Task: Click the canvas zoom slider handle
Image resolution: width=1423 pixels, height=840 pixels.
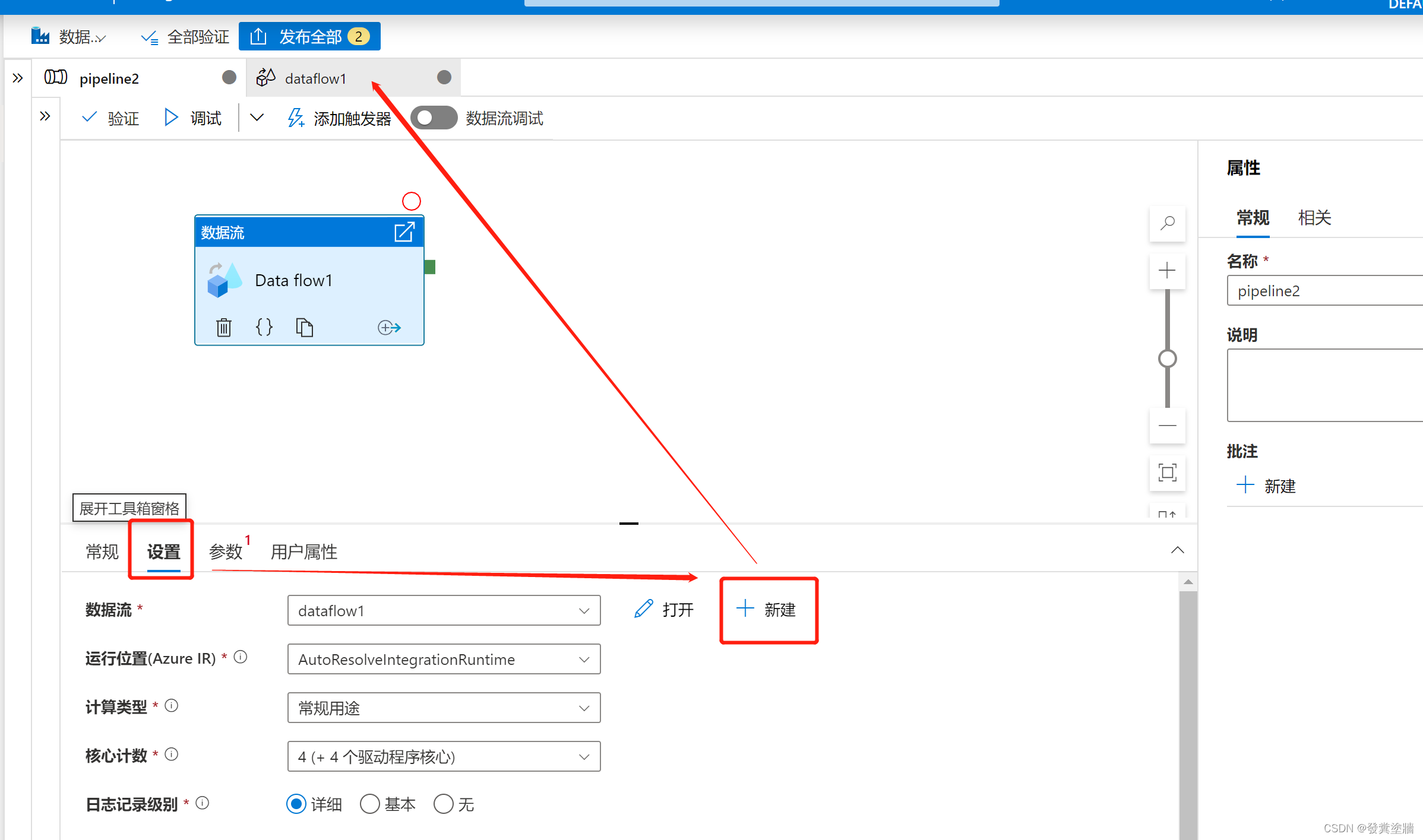Action: click(1167, 359)
